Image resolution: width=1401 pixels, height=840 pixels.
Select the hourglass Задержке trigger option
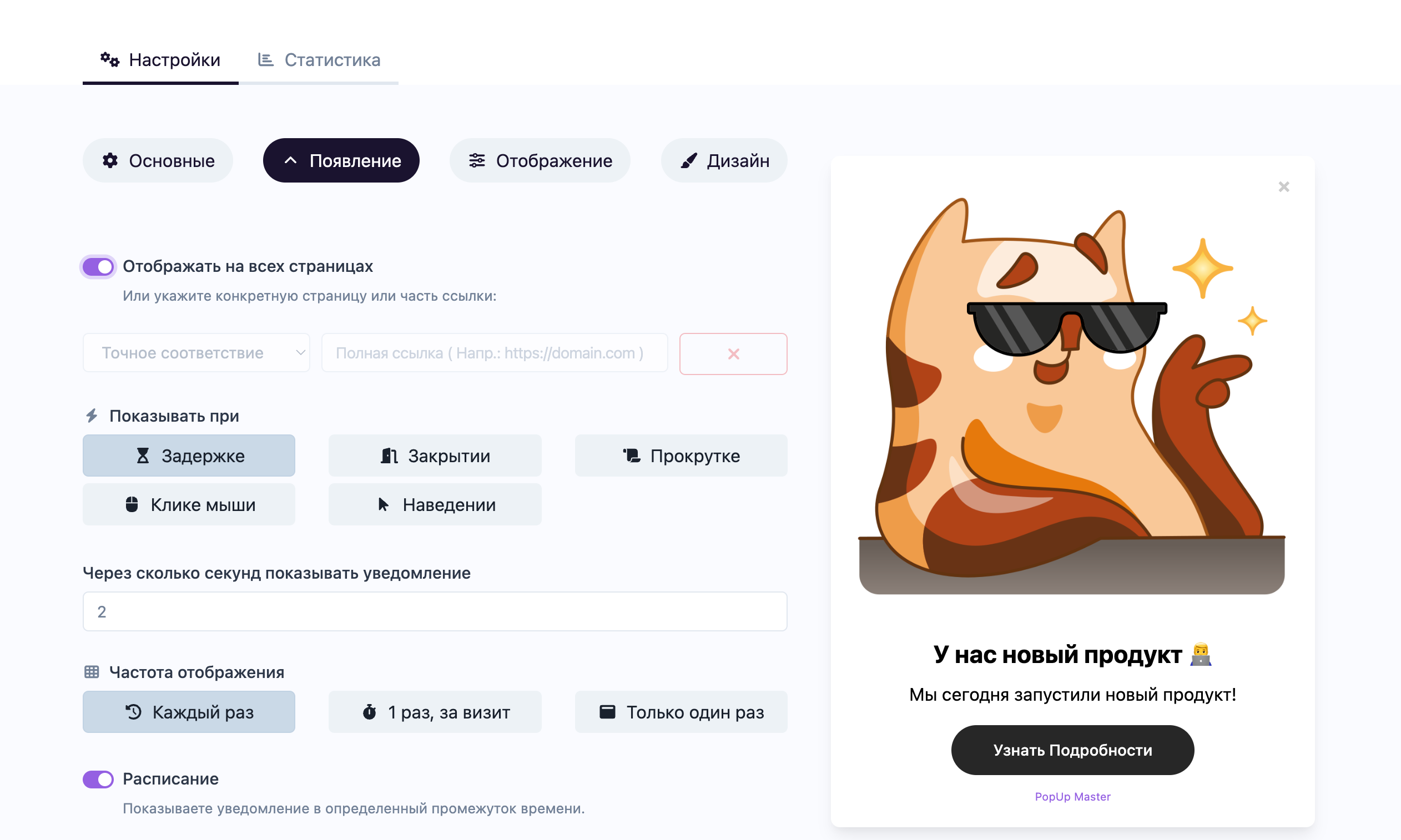coord(189,456)
